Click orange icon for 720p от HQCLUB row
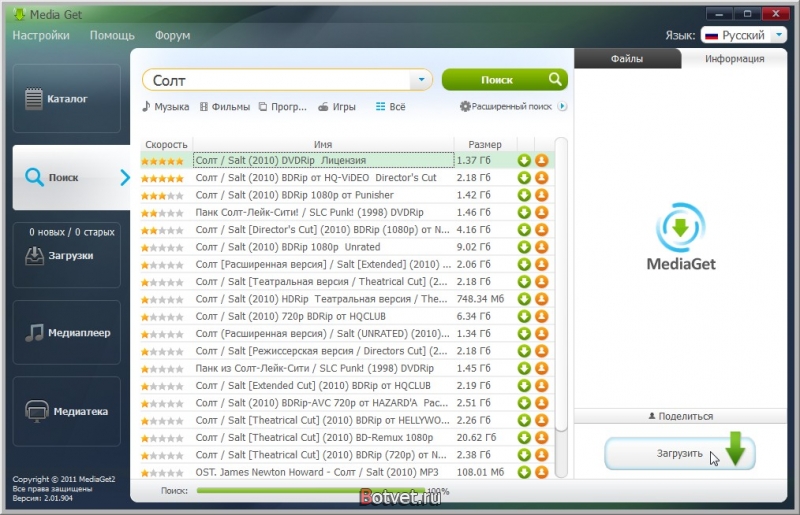 click(x=541, y=316)
